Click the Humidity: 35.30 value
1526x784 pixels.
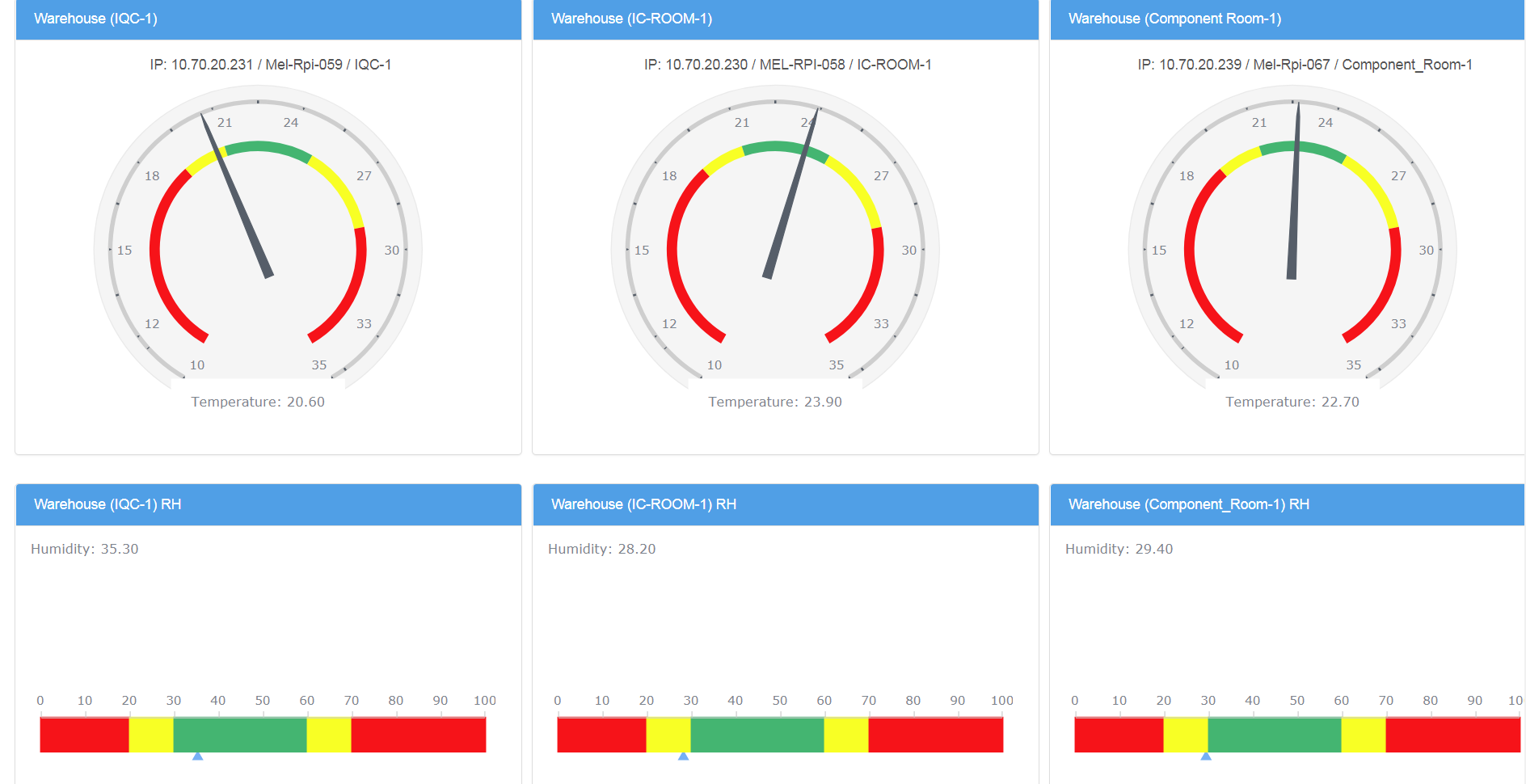pyautogui.click(x=85, y=549)
